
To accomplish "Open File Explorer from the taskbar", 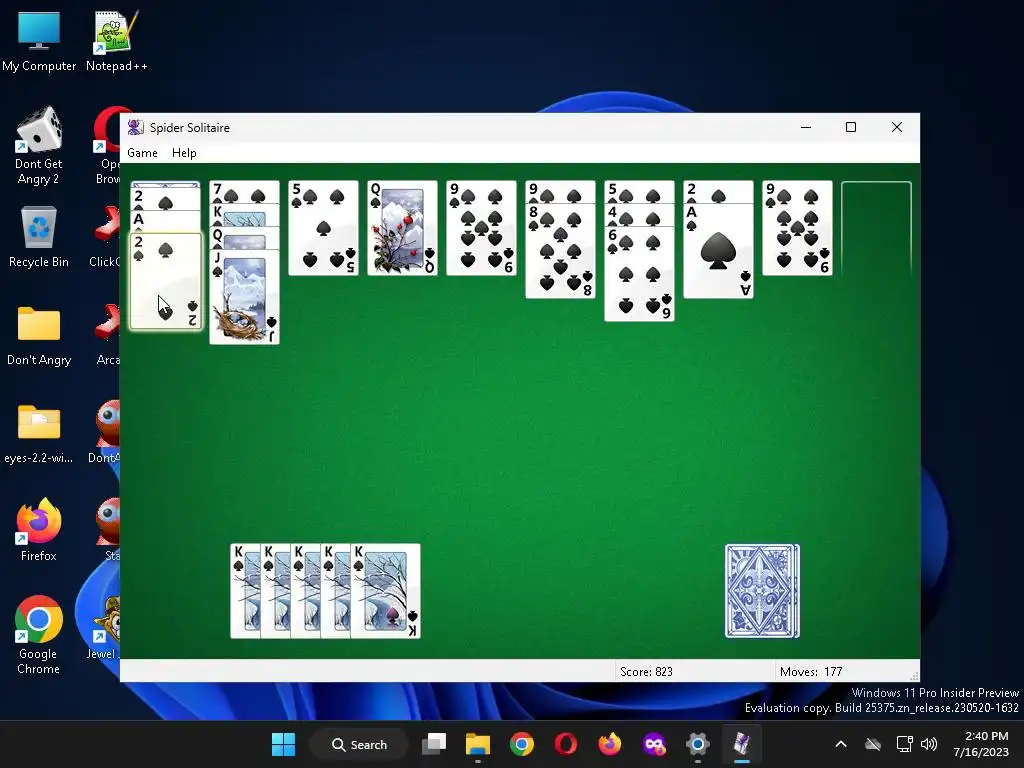I will tap(477, 744).
